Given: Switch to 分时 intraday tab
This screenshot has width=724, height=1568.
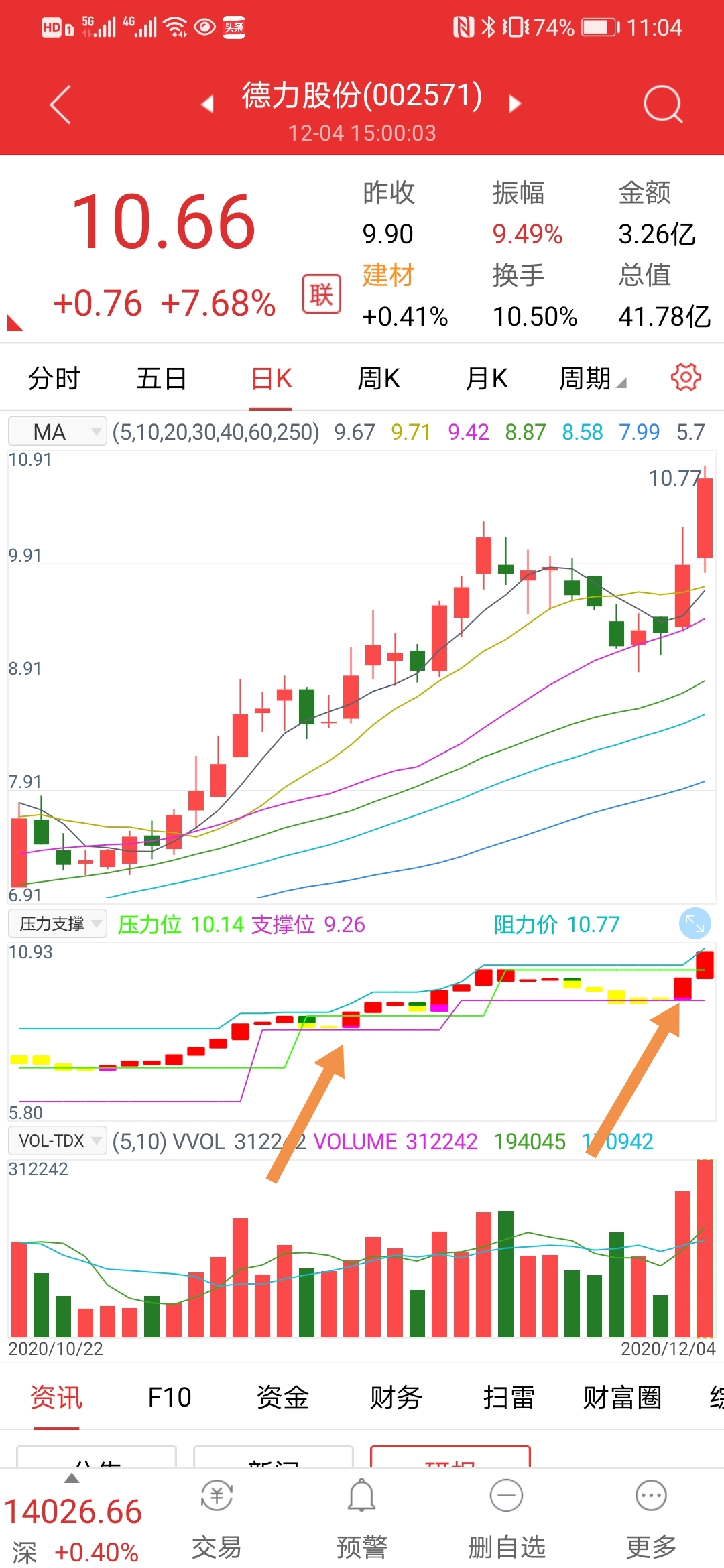Looking at the screenshot, I should pyautogui.click(x=54, y=379).
